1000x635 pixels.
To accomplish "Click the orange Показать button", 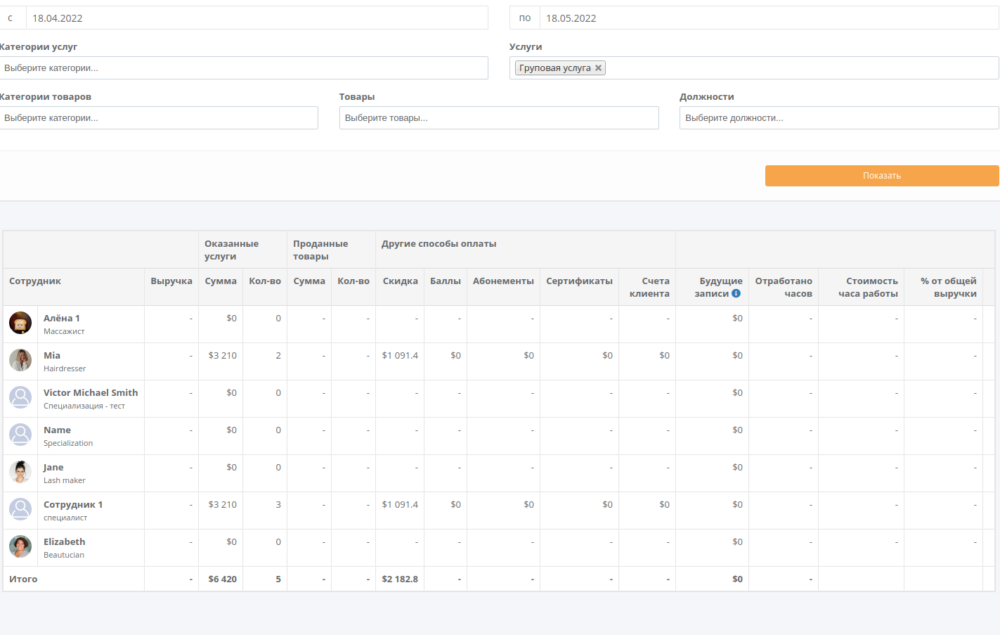I will 881,176.
